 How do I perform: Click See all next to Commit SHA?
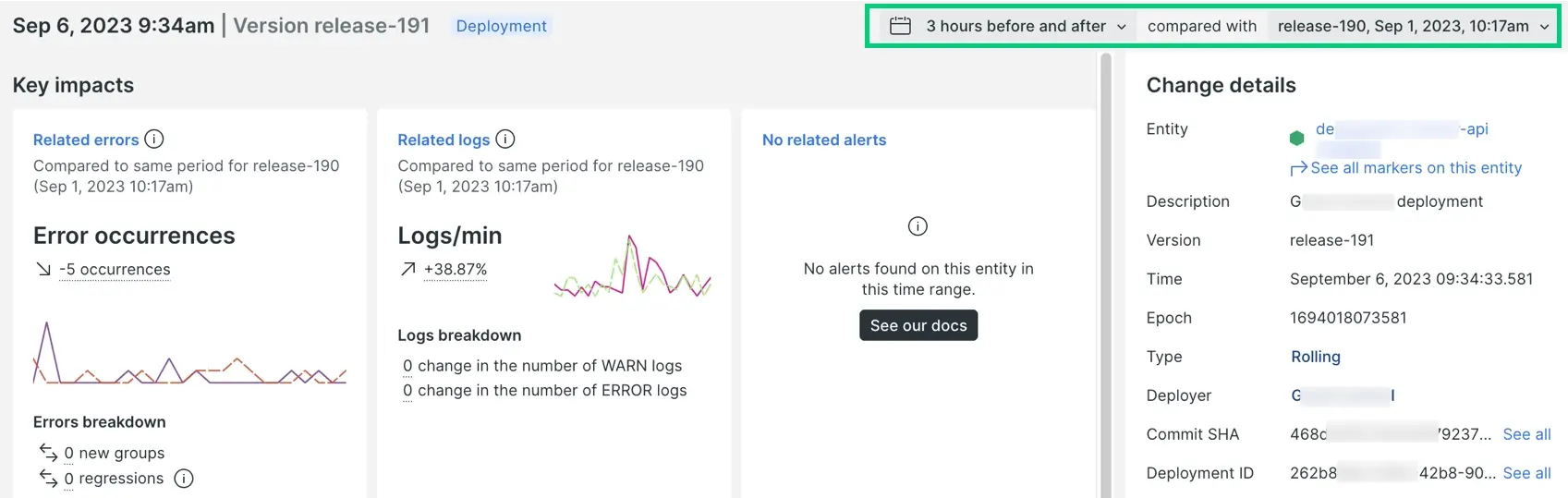1526,434
